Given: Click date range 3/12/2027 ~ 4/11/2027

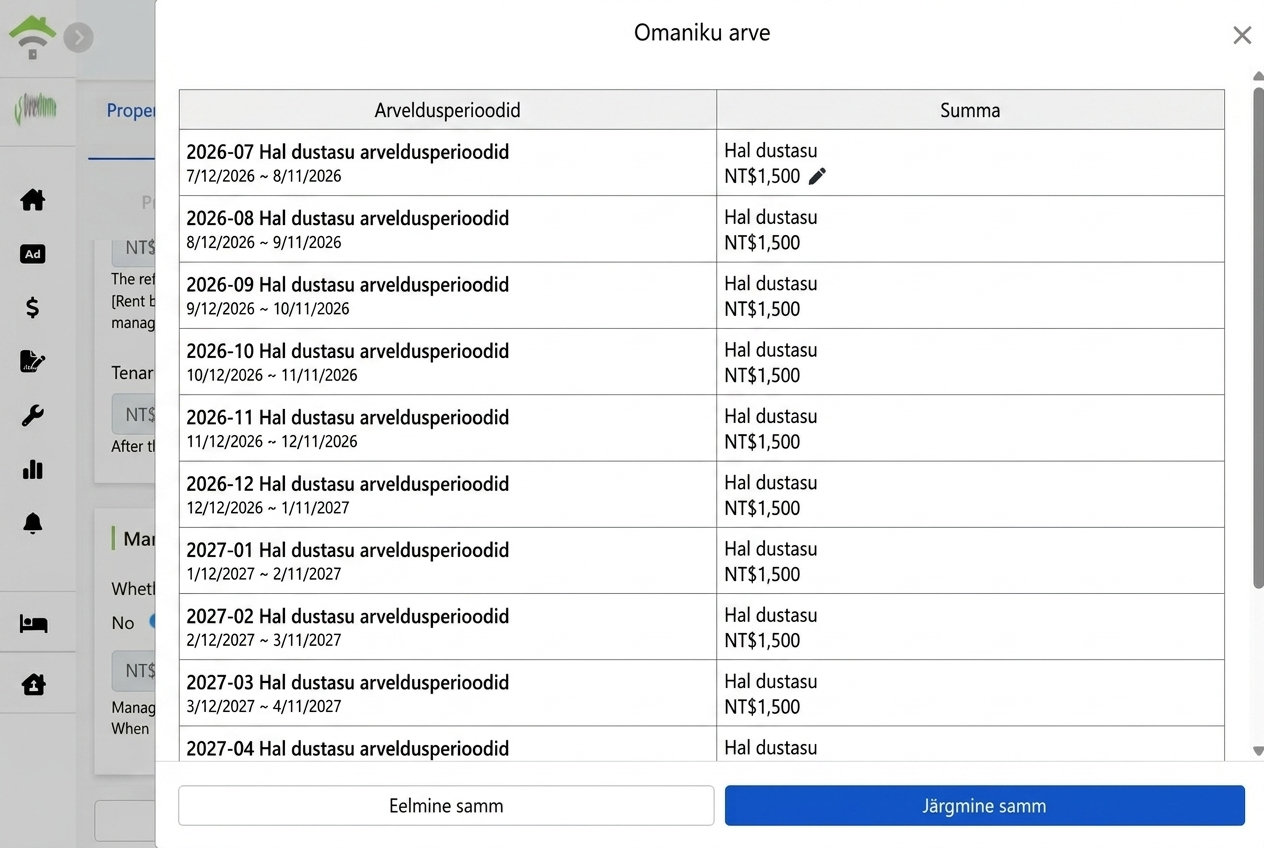Looking at the screenshot, I should (x=264, y=706).
